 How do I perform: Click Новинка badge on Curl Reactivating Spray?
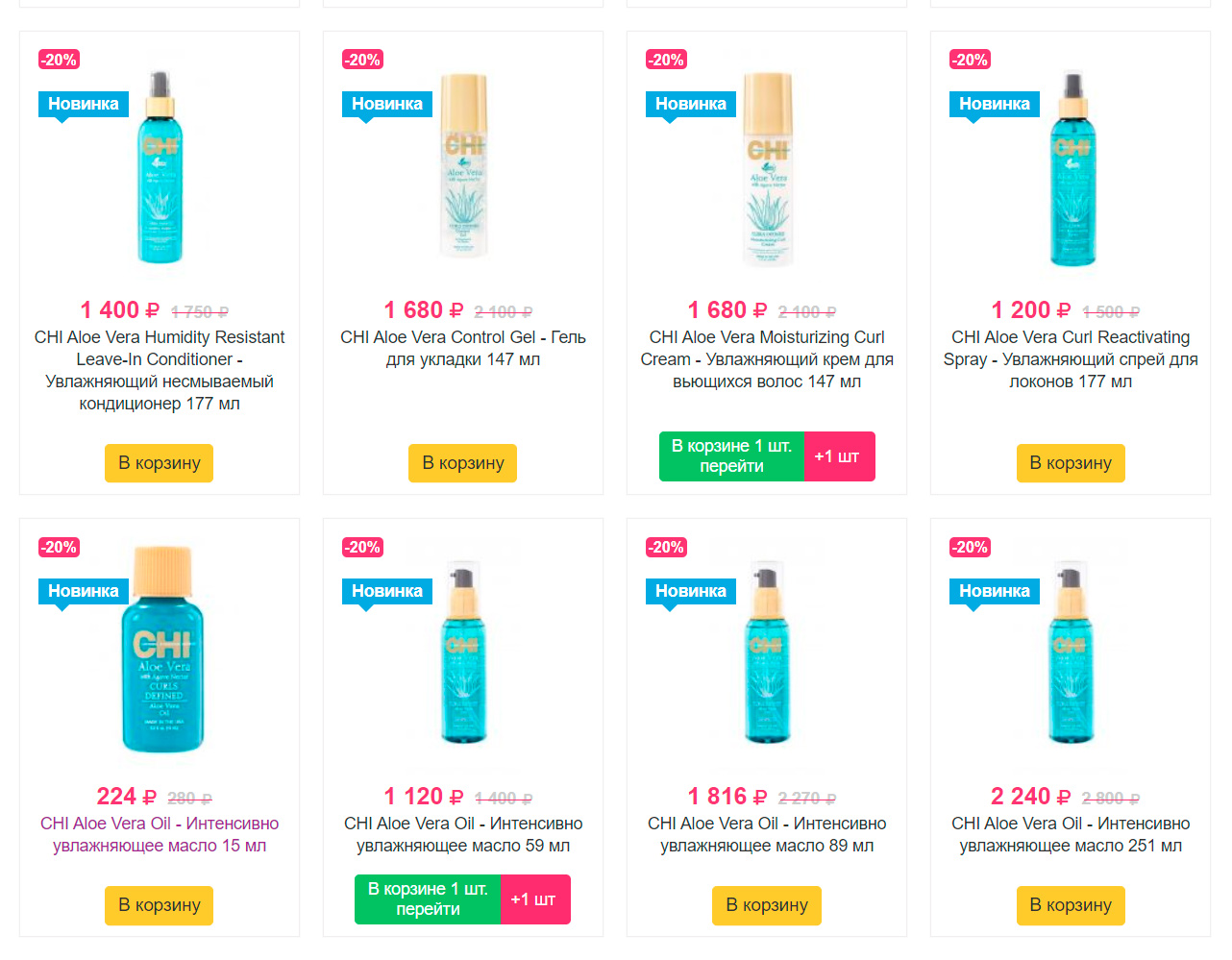coord(994,104)
